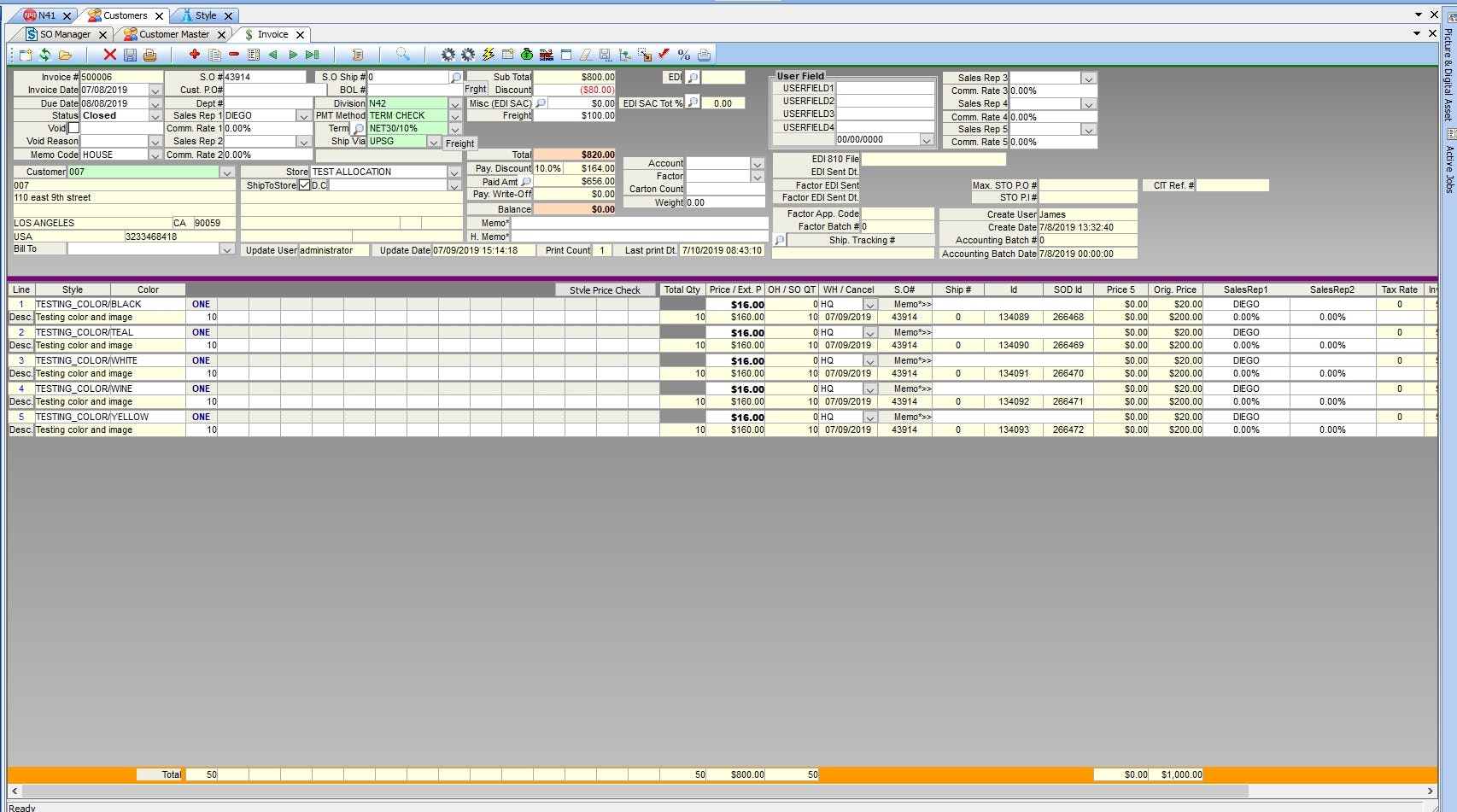This screenshot has height=812, width=1457.
Task: Click the New invoice toolbar icon
Action: coord(25,55)
